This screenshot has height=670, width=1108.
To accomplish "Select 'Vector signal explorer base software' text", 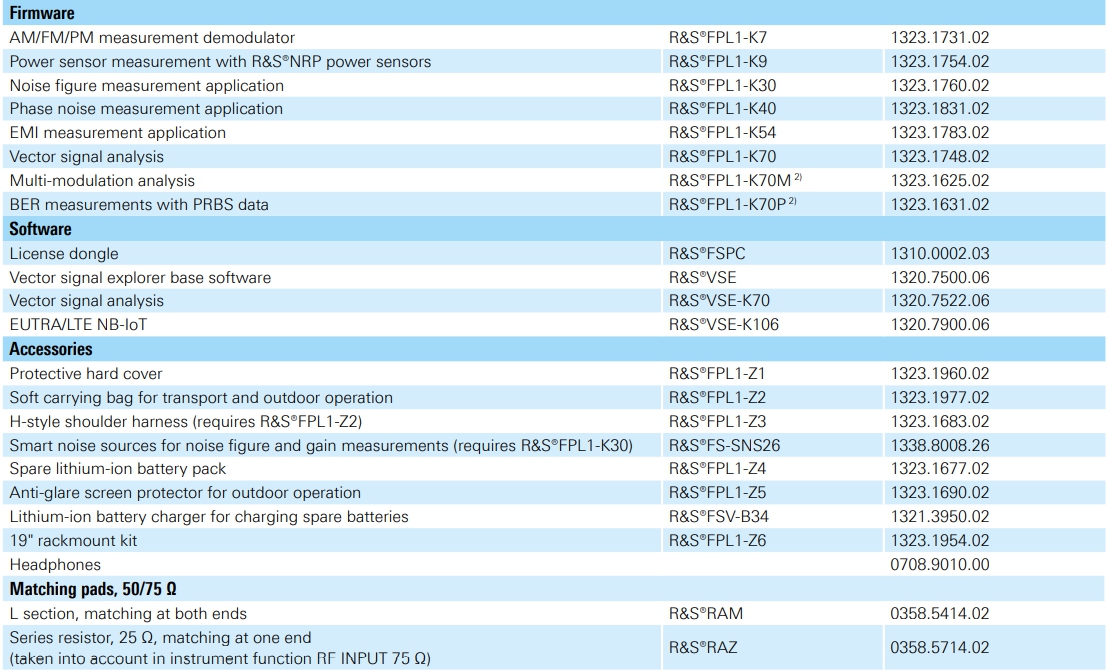I will coord(140,278).
